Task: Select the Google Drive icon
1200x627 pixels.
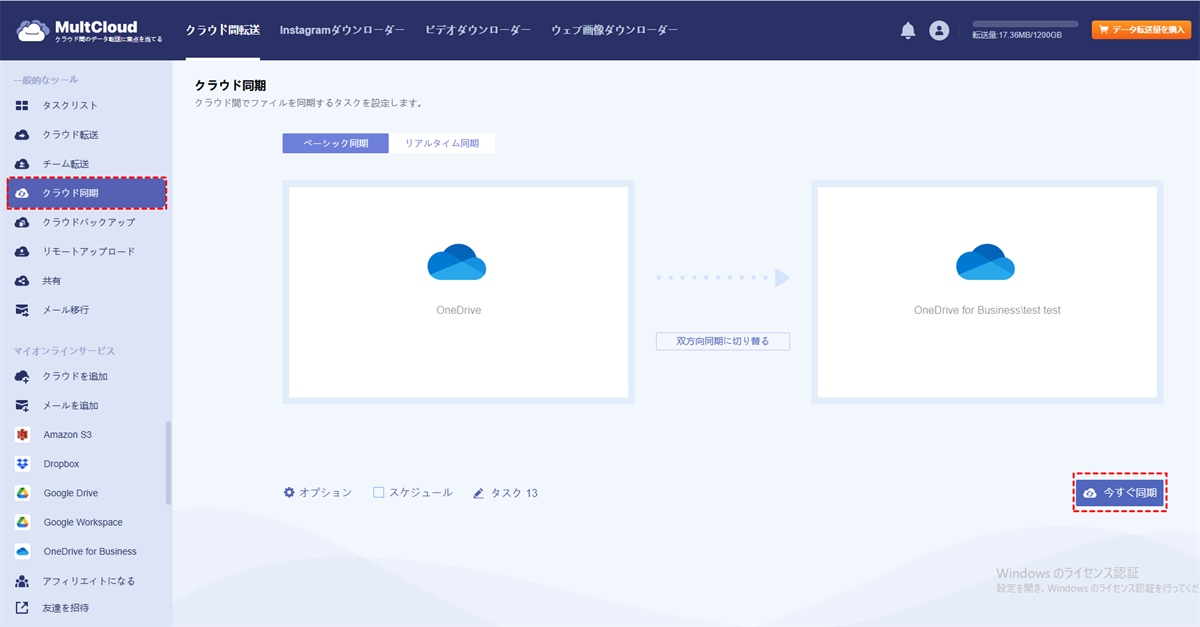Action: pyautogui.click(x=22, y=493)
